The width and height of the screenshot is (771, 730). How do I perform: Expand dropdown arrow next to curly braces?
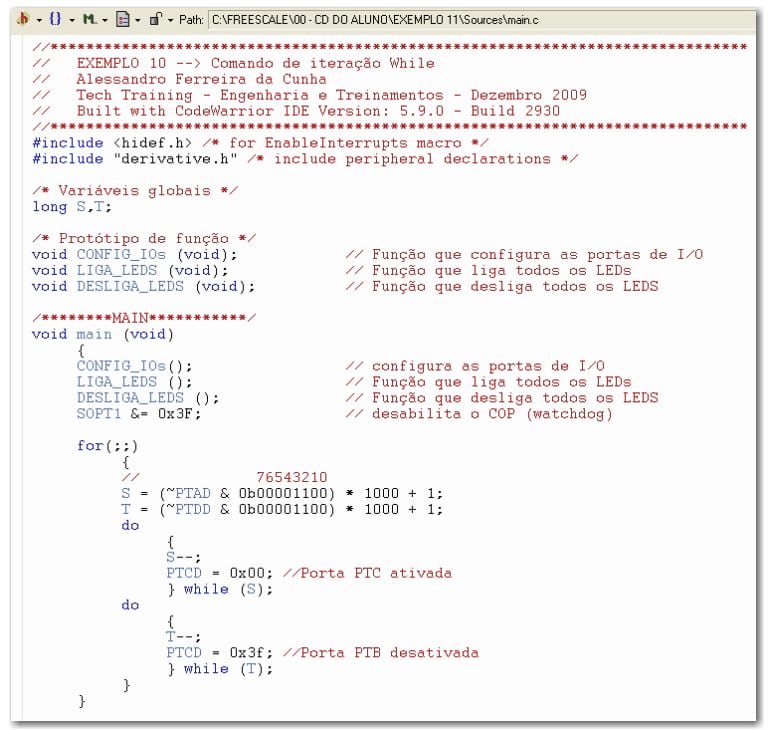click(71, 19)
